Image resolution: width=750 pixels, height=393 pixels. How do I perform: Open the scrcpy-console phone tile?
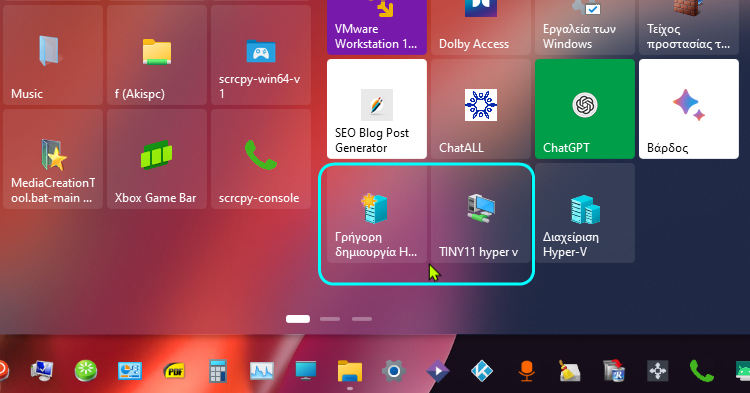click(261, 159)
